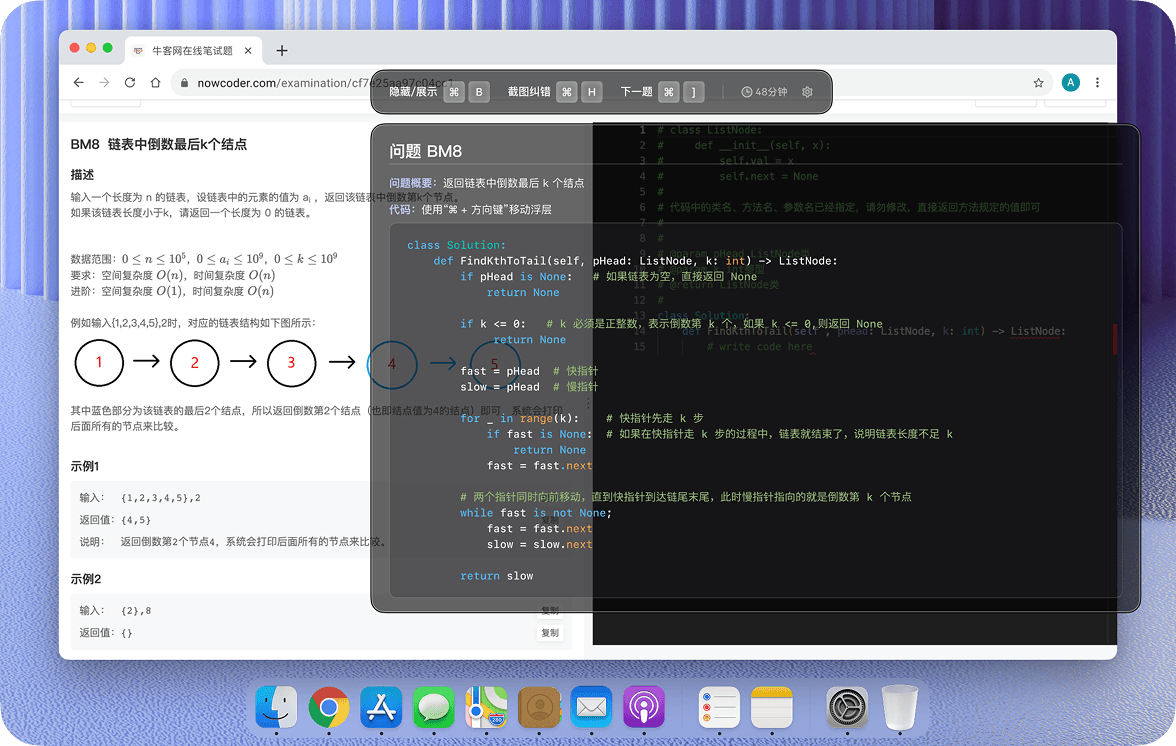Launch Maps from the dock

click(486, 708)
